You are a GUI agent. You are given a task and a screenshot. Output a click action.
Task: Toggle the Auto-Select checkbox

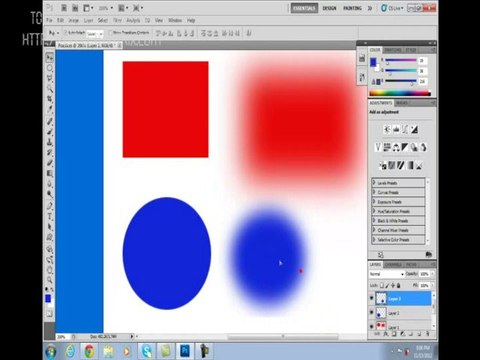pos(66,32)
